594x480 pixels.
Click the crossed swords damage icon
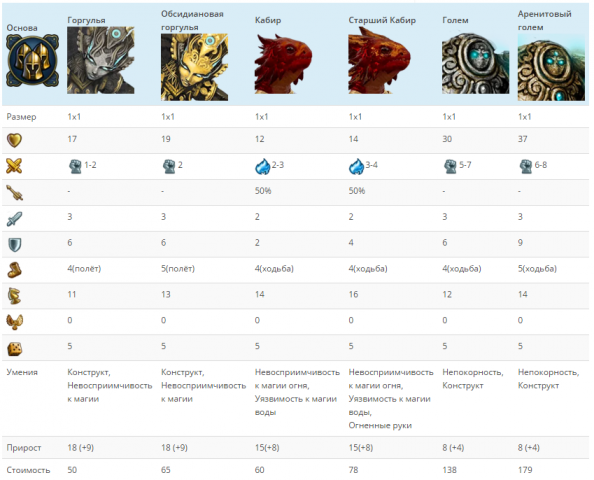(x=14, y=166)
